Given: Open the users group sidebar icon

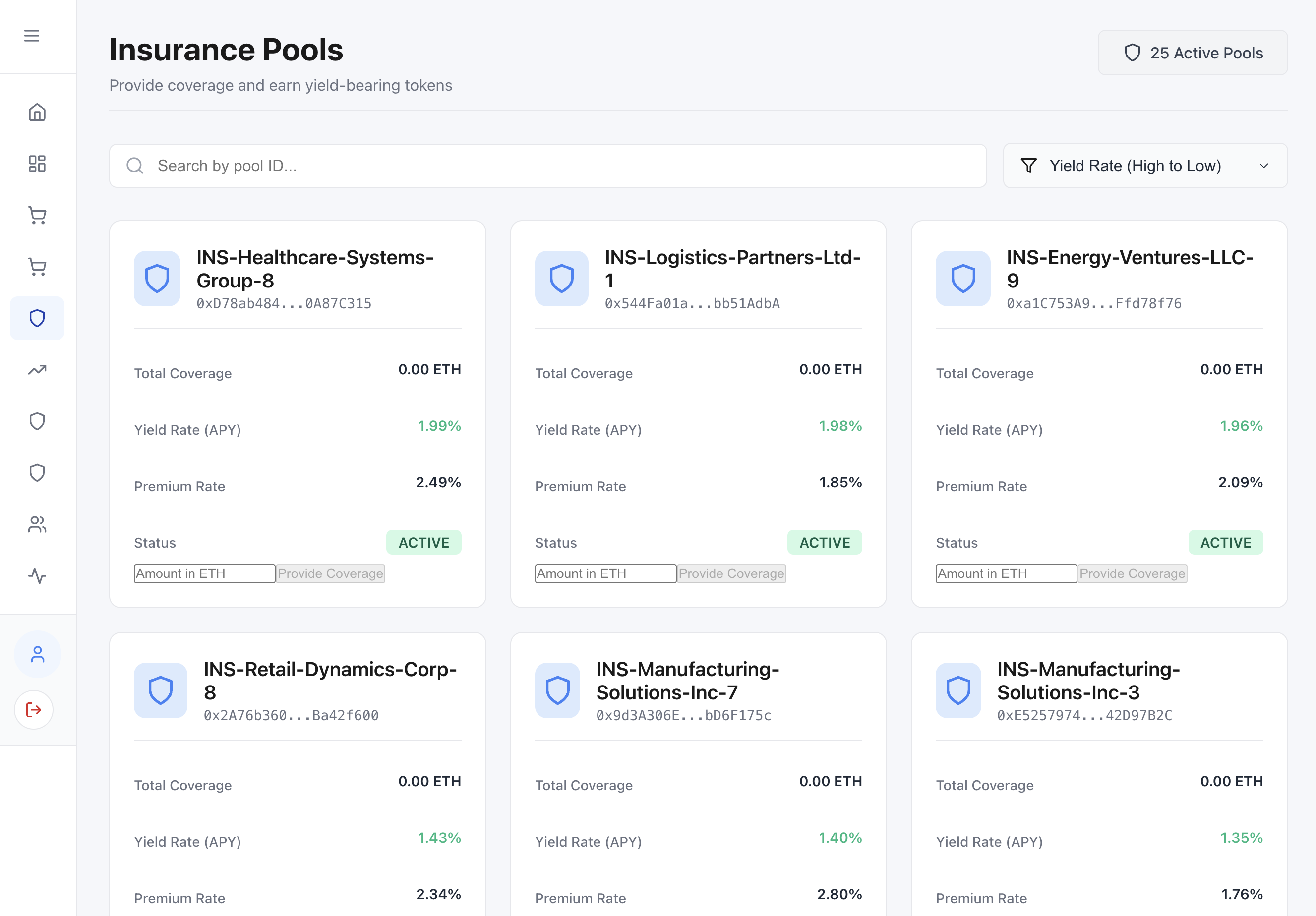Looking at the screenshot, I should click(x=37, y=524).
